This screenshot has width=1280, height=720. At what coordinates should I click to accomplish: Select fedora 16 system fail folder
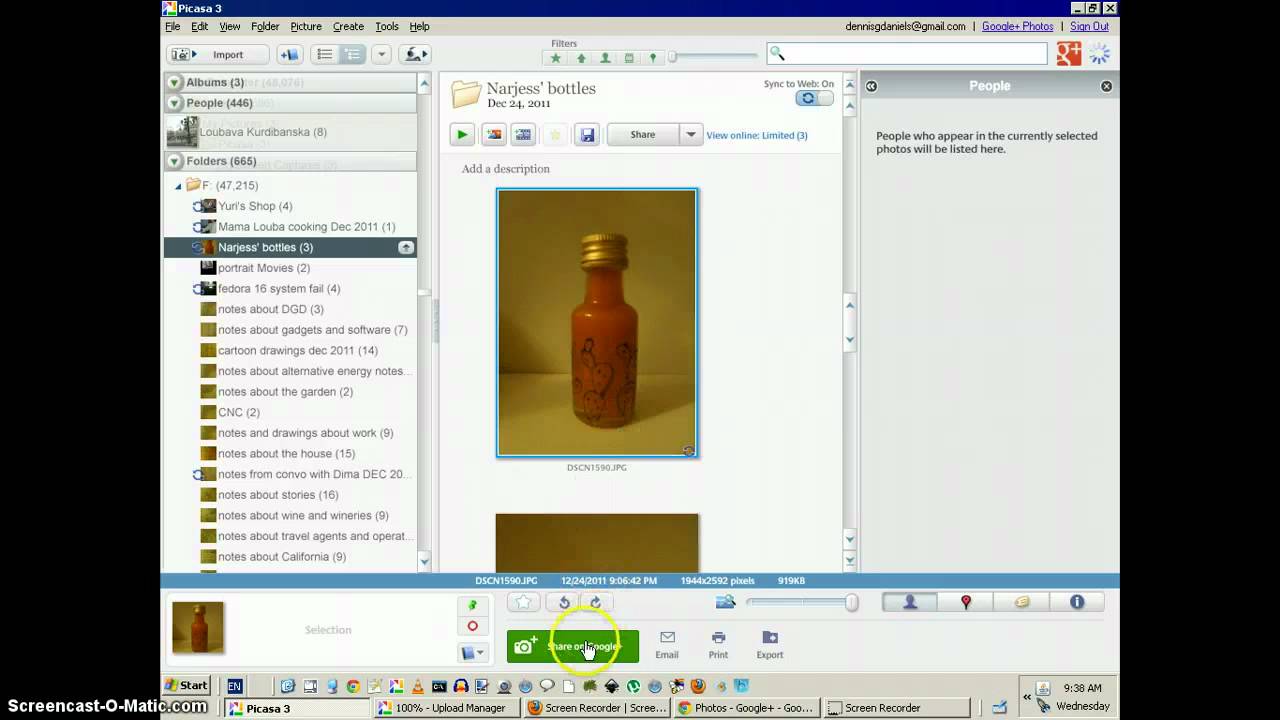[279, 289]
